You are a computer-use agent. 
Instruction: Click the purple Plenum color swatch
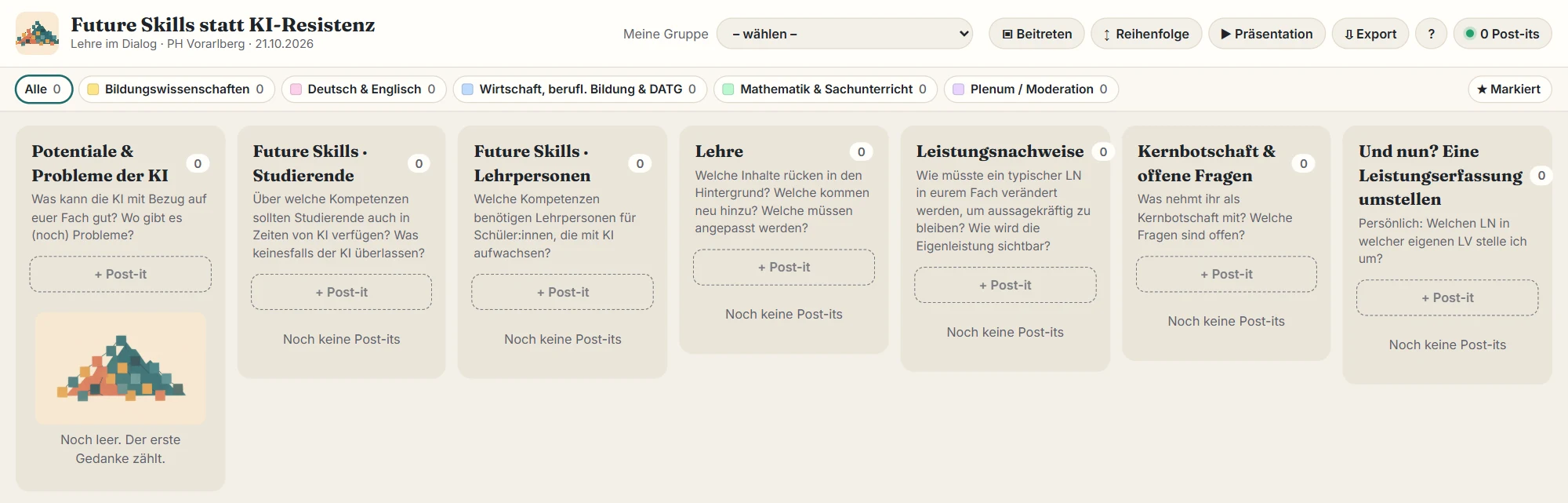tap(959, 89)
